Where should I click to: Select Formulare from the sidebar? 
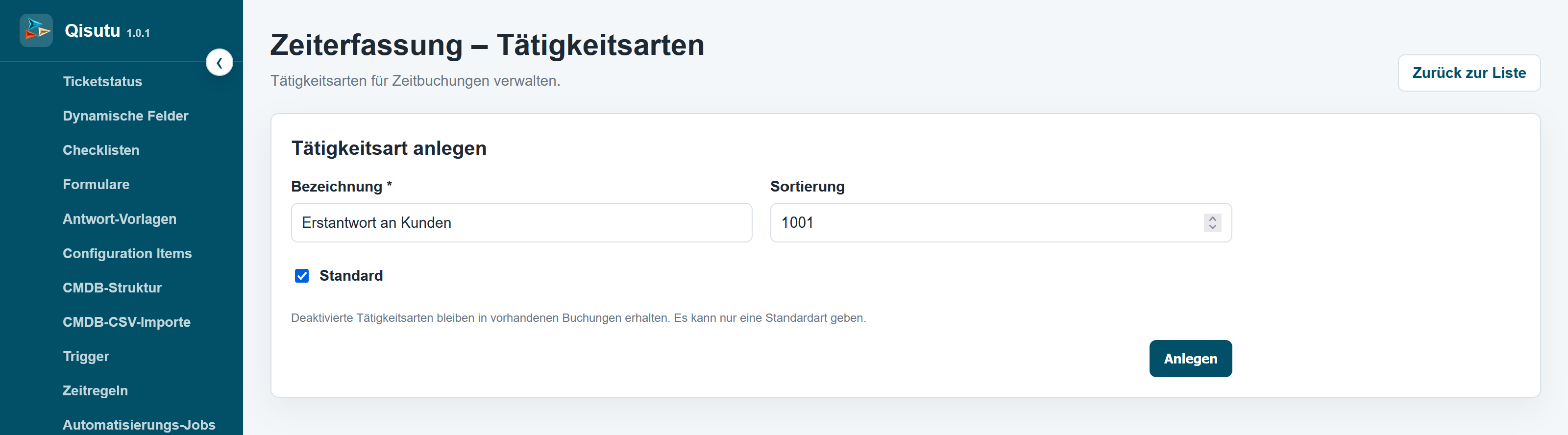(x=96, y=184)
